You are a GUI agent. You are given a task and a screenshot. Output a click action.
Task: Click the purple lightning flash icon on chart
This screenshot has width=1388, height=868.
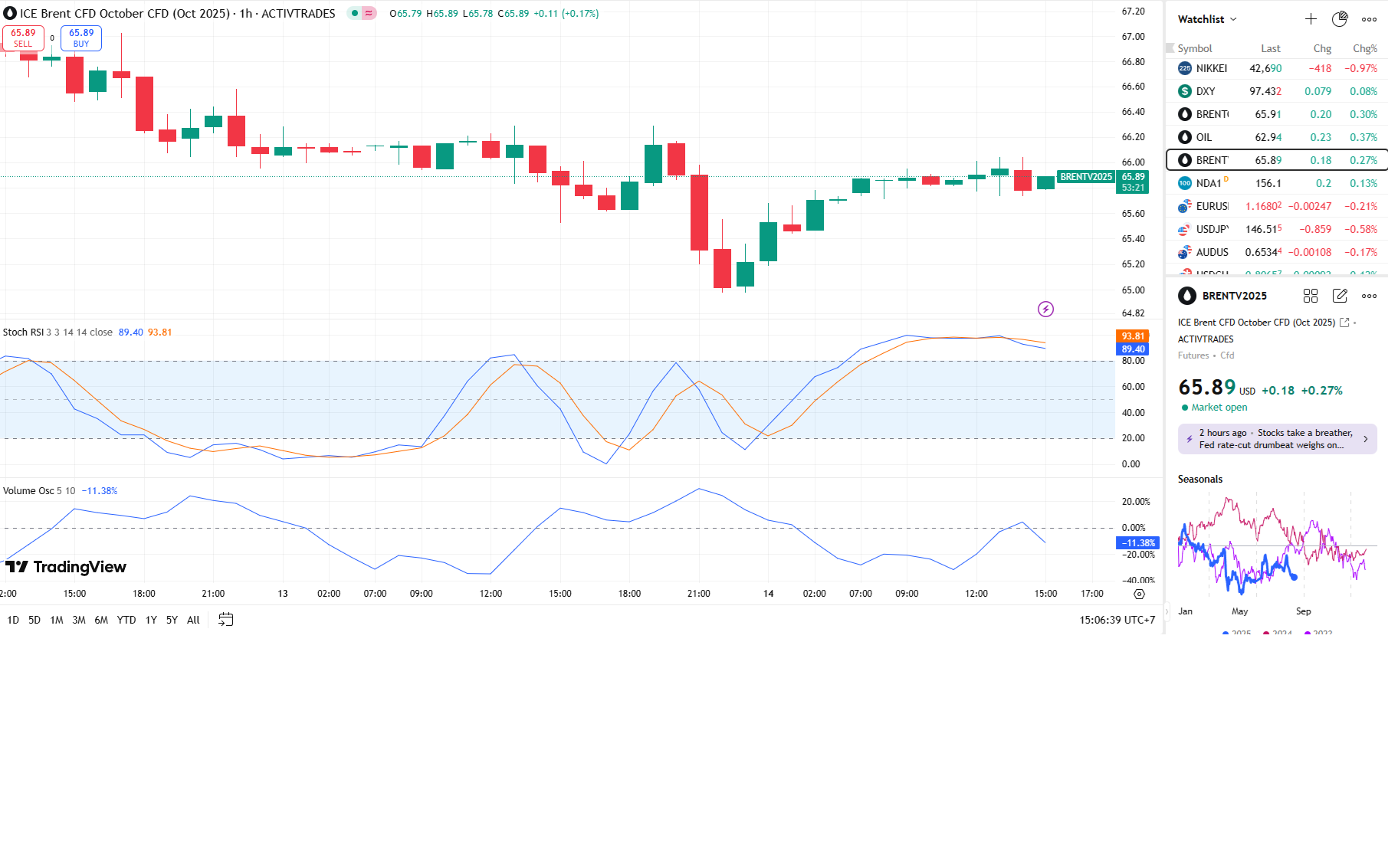[x=1045, y=309]
